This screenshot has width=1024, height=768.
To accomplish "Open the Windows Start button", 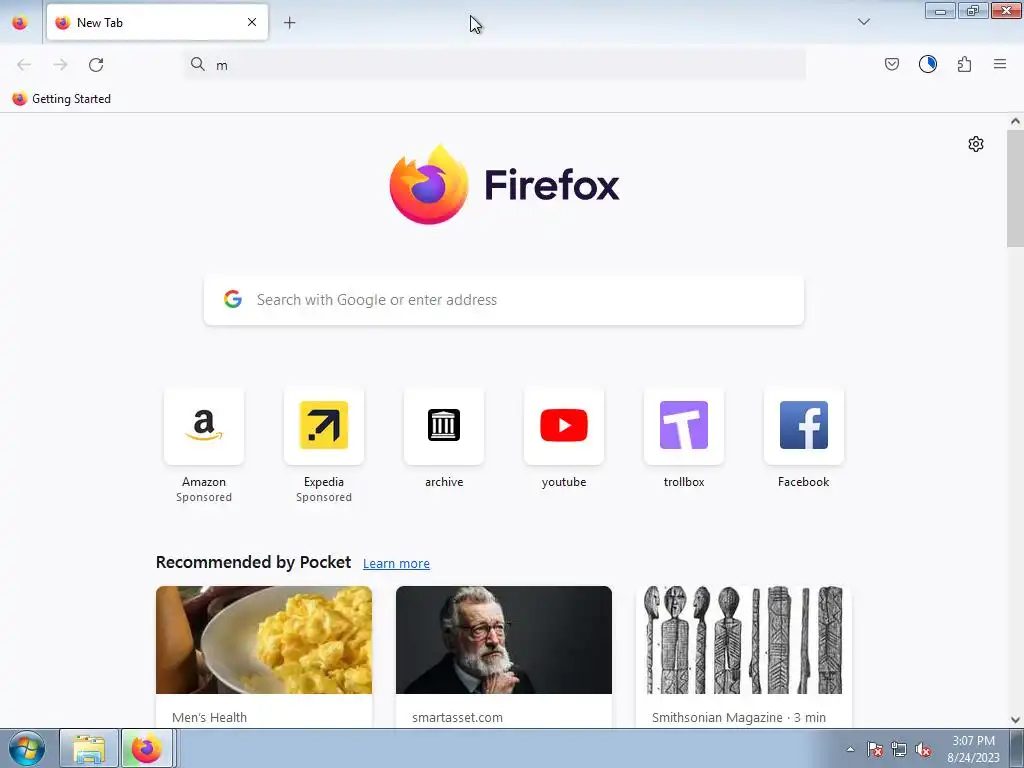I will click(x=27, y=748).
